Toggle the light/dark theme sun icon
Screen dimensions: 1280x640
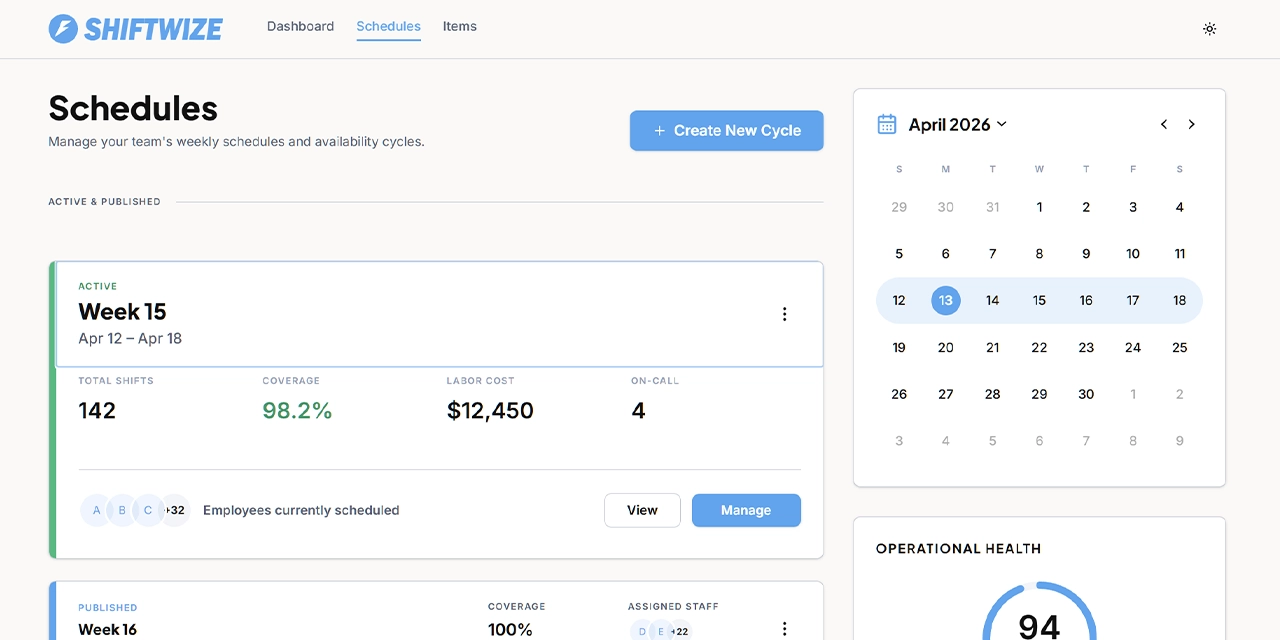[1209, 29]
